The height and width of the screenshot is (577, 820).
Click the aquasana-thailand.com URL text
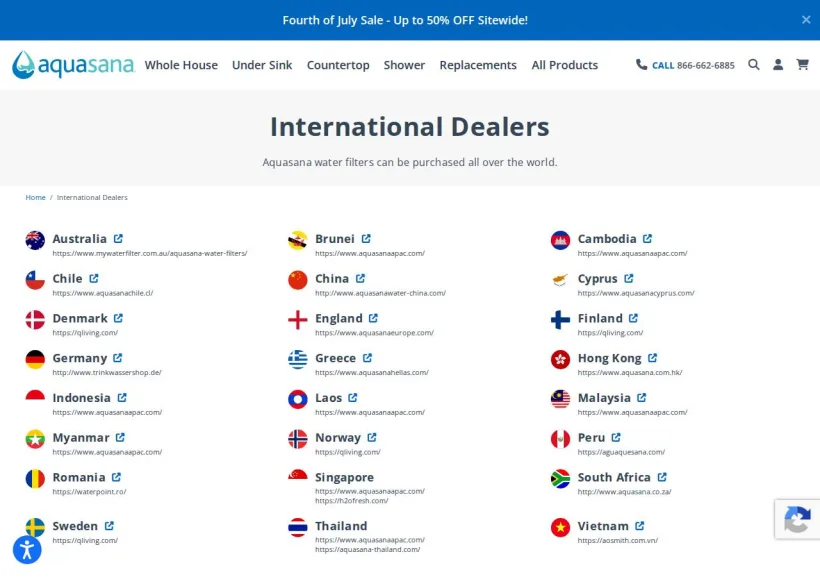pyautogui.click(x=368, y=549)
